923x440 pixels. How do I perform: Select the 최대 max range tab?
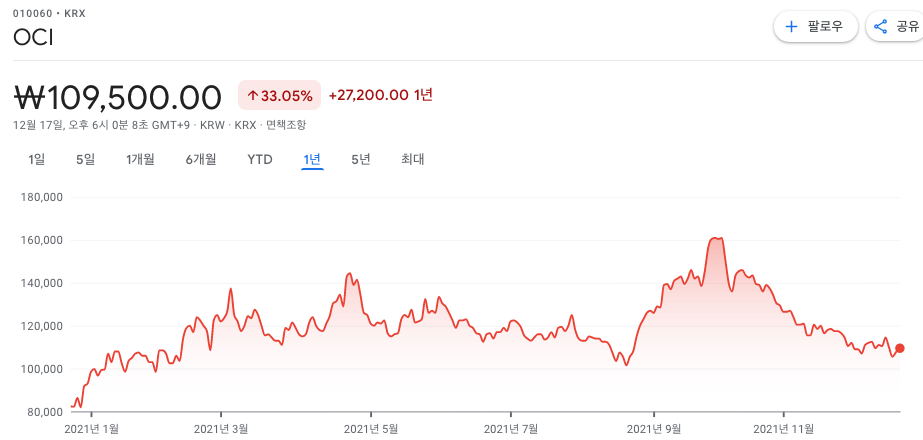pyautogui.click(x=413, y=159)
